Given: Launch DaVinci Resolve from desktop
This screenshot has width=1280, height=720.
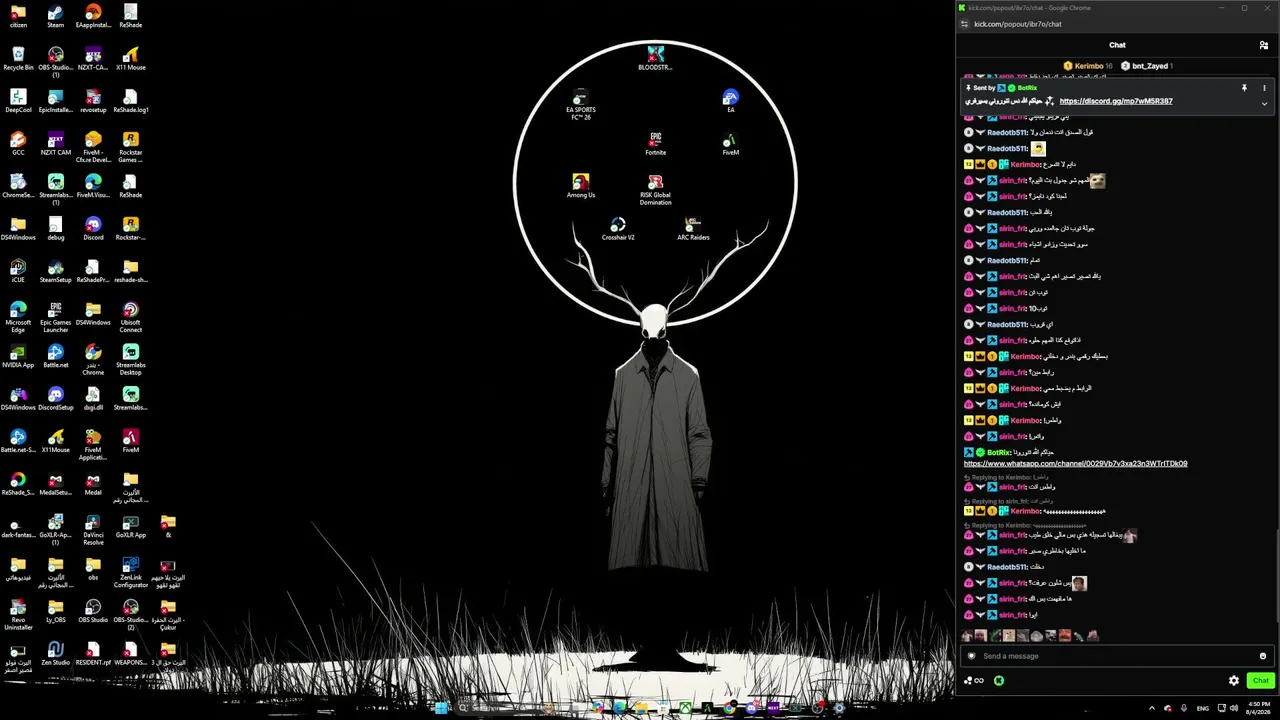Looking at the screenshot, I should click(93, 530).
